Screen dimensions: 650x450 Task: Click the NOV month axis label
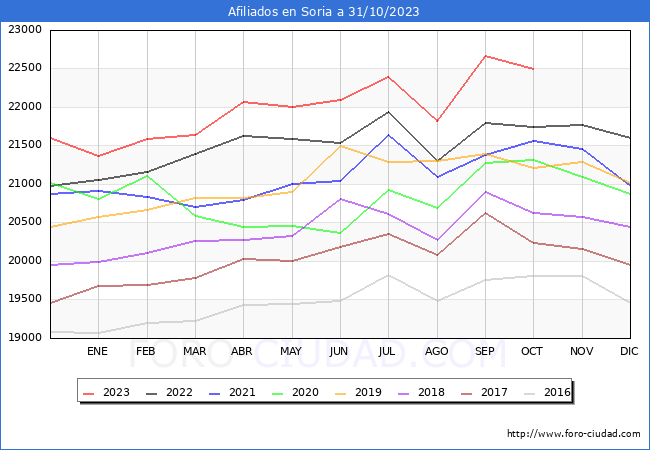coord(582,351)
